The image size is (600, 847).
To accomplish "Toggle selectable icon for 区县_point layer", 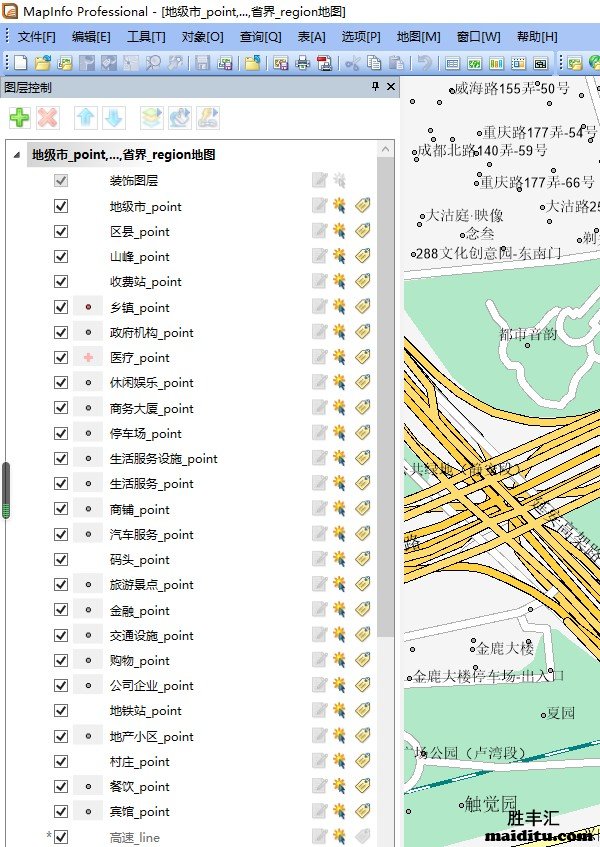I will click(339, 231).
